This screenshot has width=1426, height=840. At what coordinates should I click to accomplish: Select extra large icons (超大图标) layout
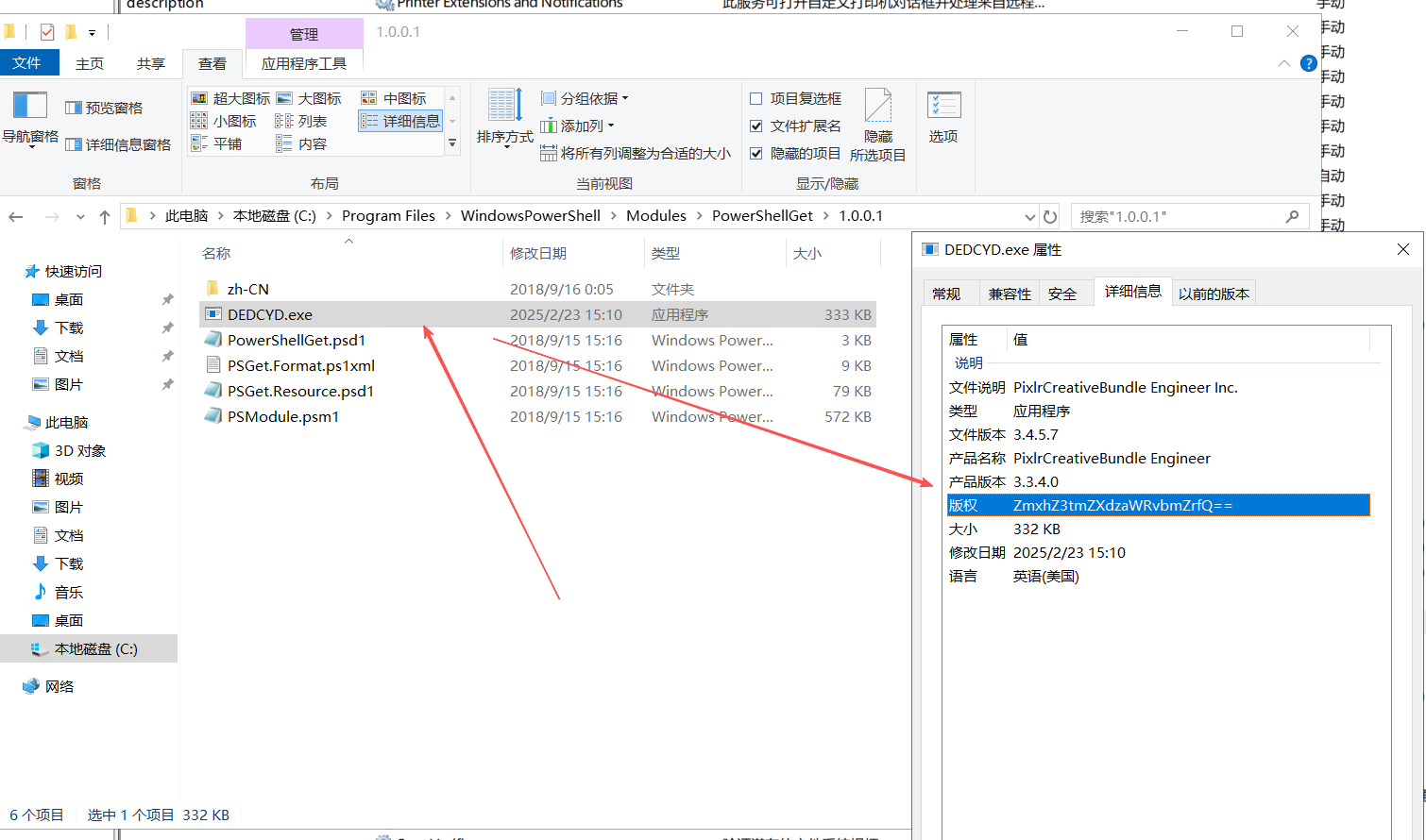coord(230,98)
